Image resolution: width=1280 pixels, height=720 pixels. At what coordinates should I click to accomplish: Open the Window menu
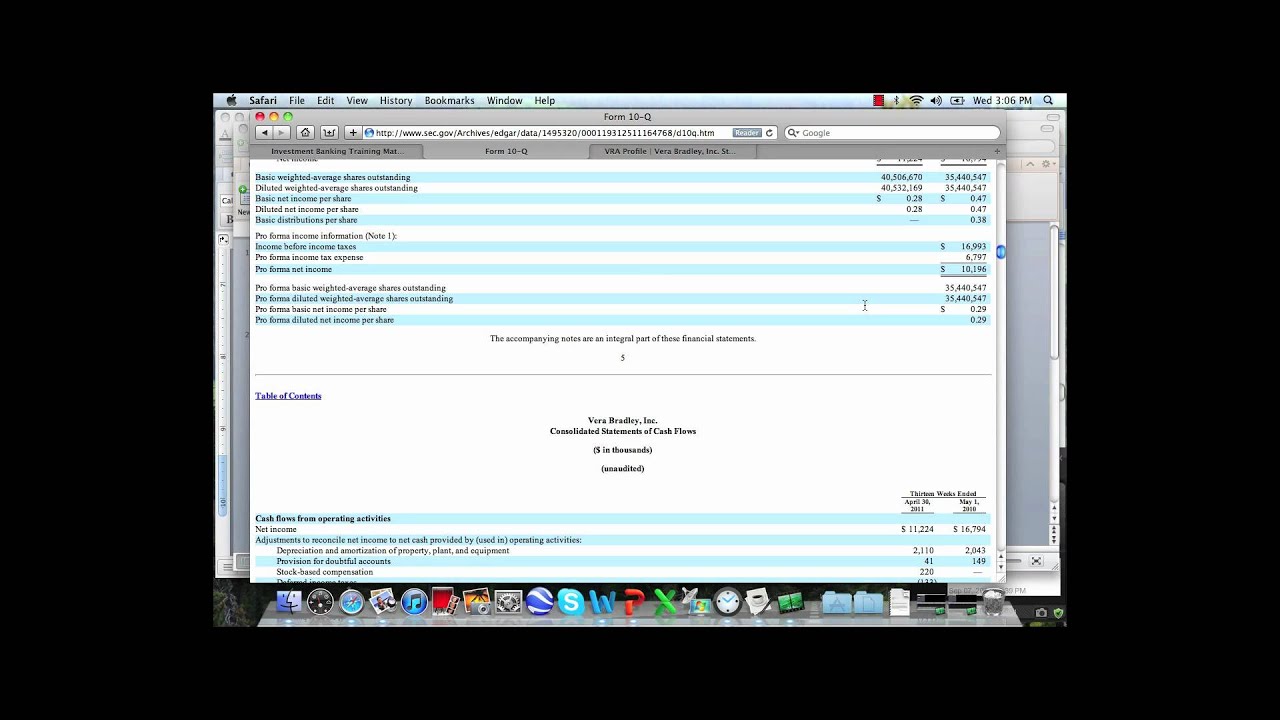pos(505,100)
